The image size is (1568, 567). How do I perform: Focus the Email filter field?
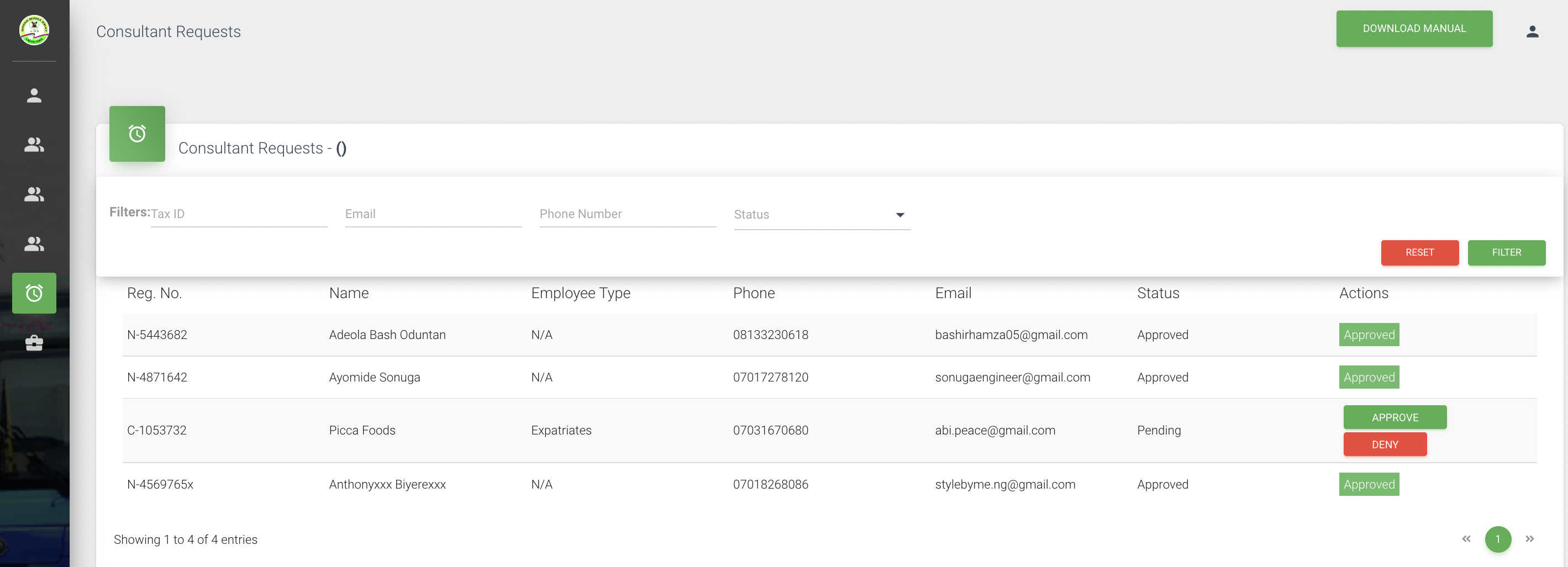pos(433,214)
